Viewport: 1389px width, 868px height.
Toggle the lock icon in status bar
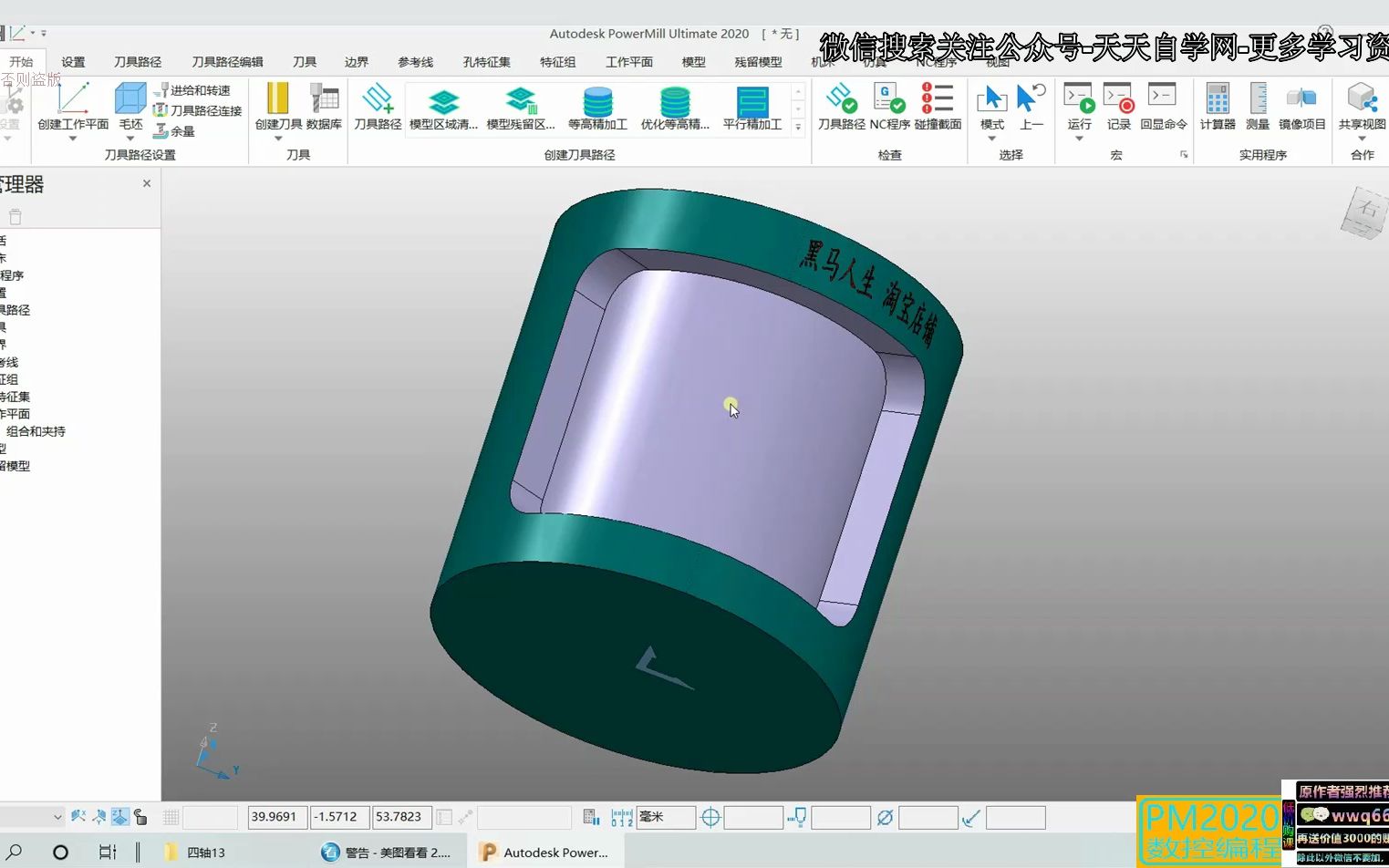click(x=140, y=817)
